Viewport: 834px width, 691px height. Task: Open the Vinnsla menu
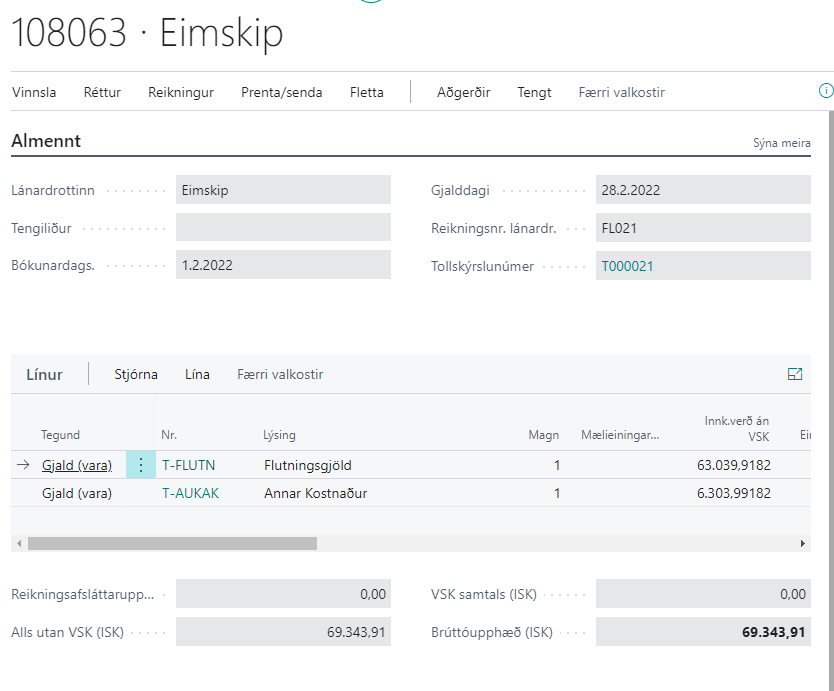(34, 92)
